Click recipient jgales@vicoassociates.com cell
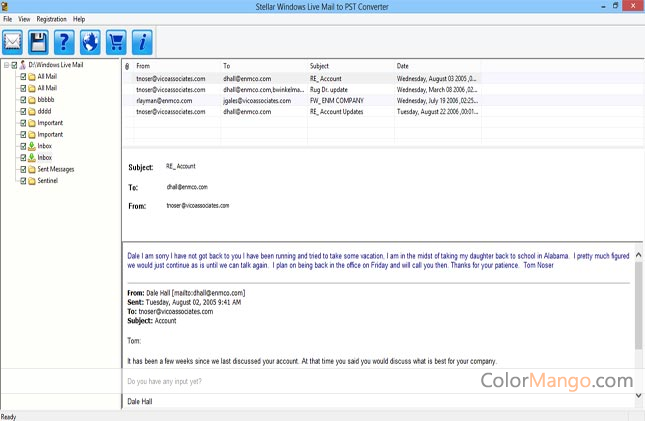Screen dimensions: 645x421 pyautogui.click(x=257, y=101)
